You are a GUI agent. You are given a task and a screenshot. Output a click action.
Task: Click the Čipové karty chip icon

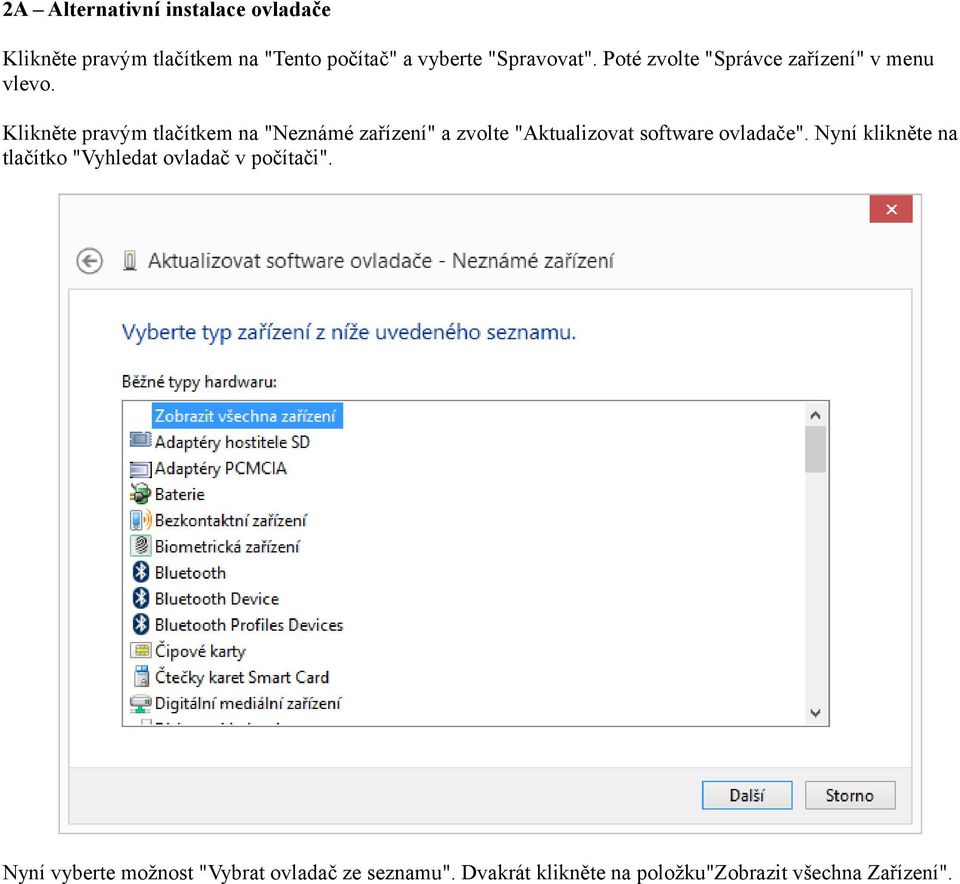(141, 650)
